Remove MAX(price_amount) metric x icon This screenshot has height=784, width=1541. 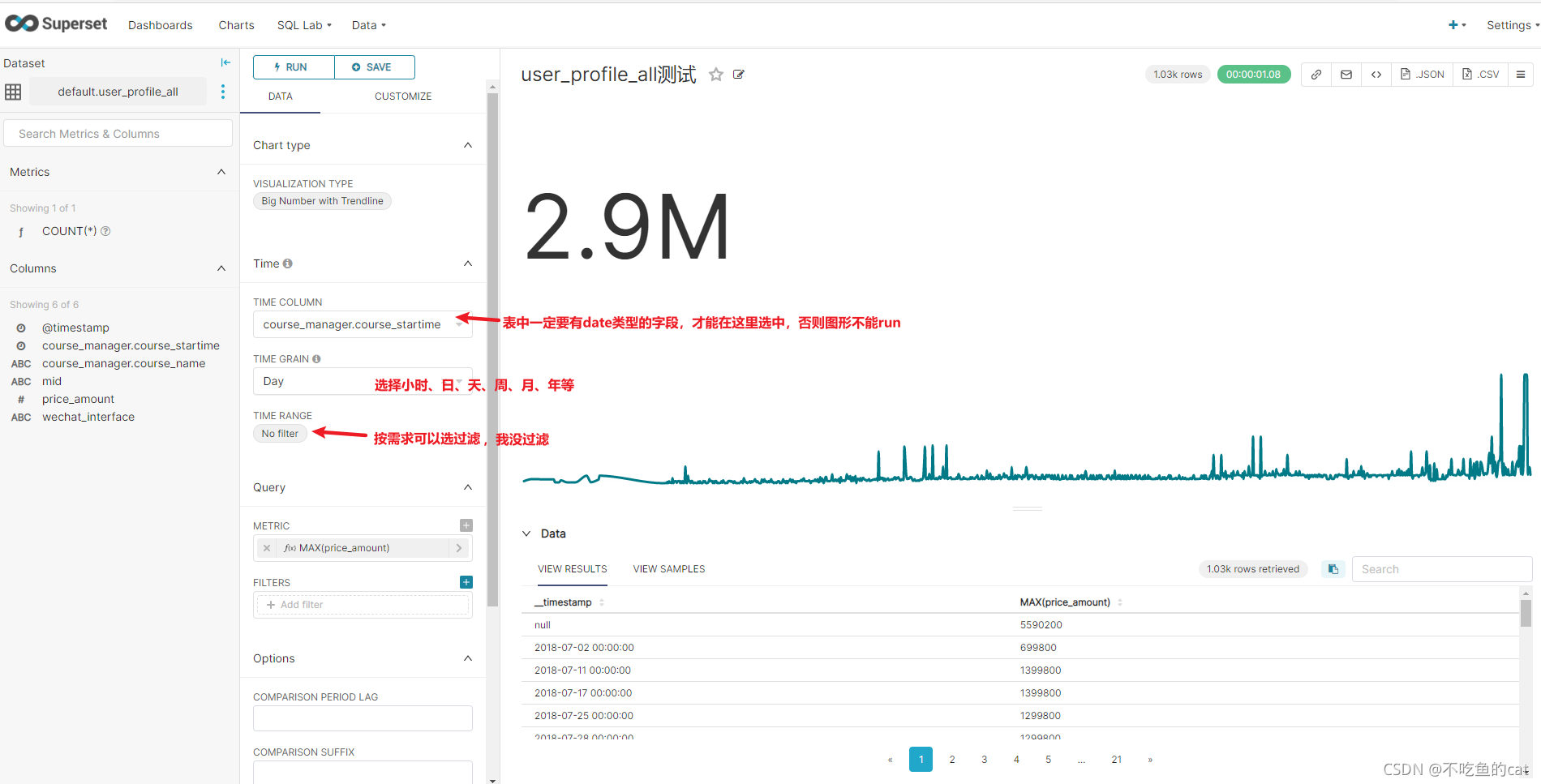point(267,548)
